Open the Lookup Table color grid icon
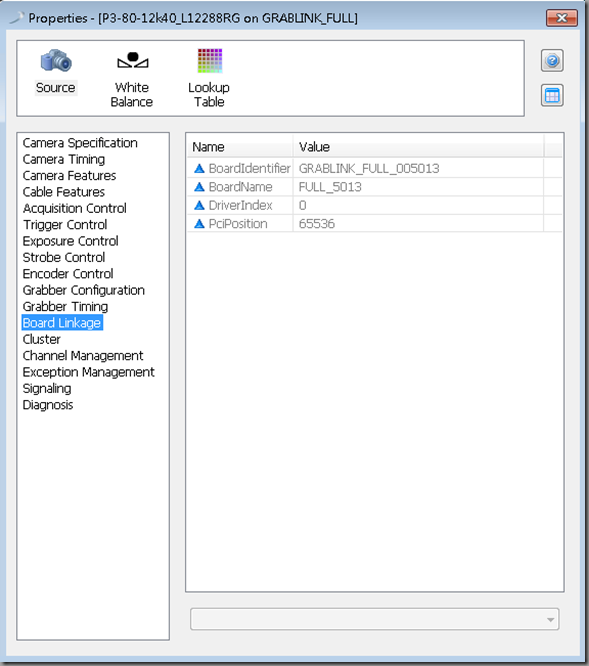This screenshot has height=666, width=589. pyautogui.click(x=210, y=61)
